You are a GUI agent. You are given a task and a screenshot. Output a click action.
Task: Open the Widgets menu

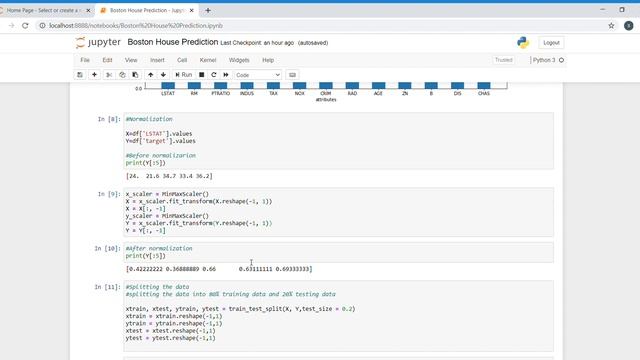pyautogui.click(x=239, y=60)
